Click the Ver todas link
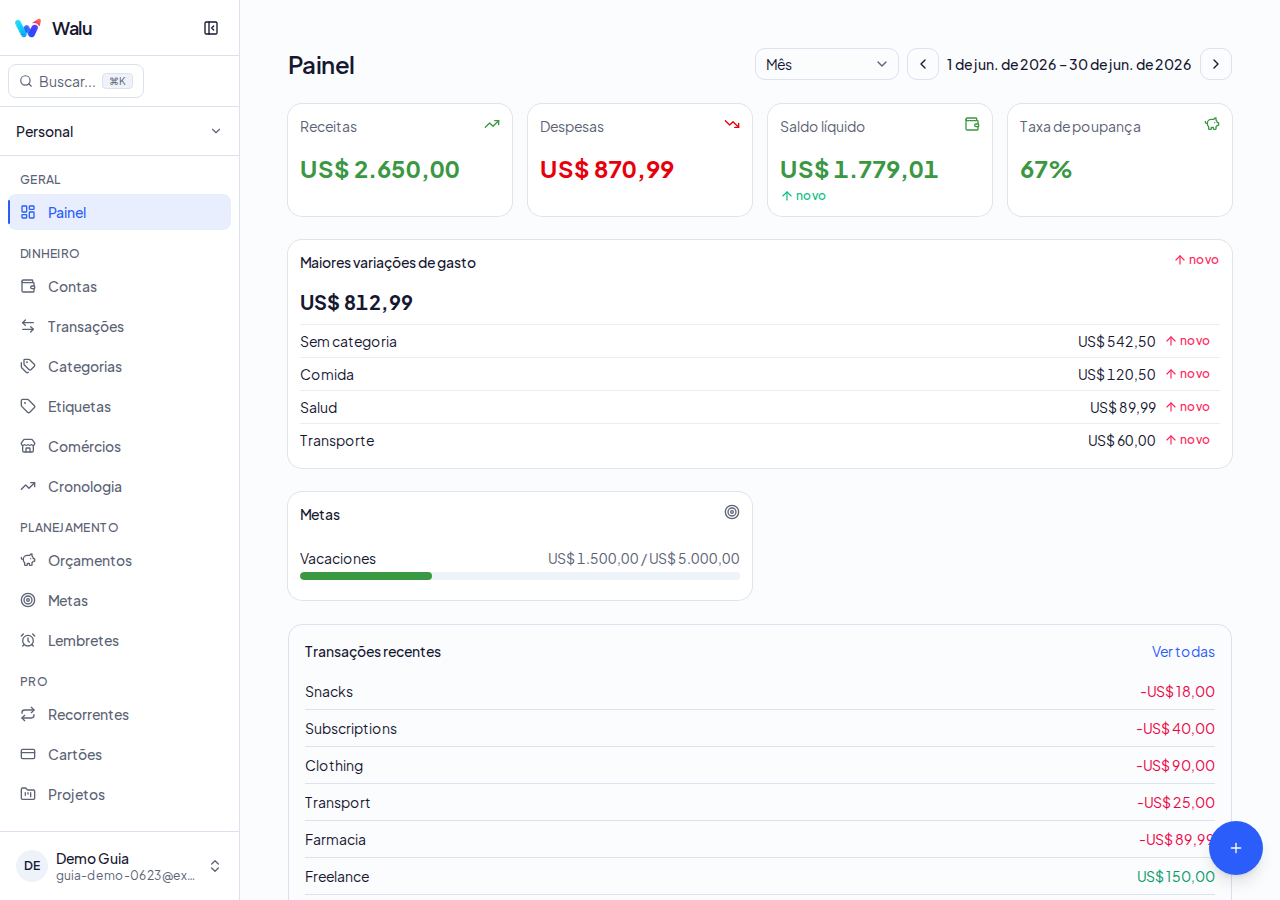The width and height of the screenshot is (1280, 900). pos(1183,651)
